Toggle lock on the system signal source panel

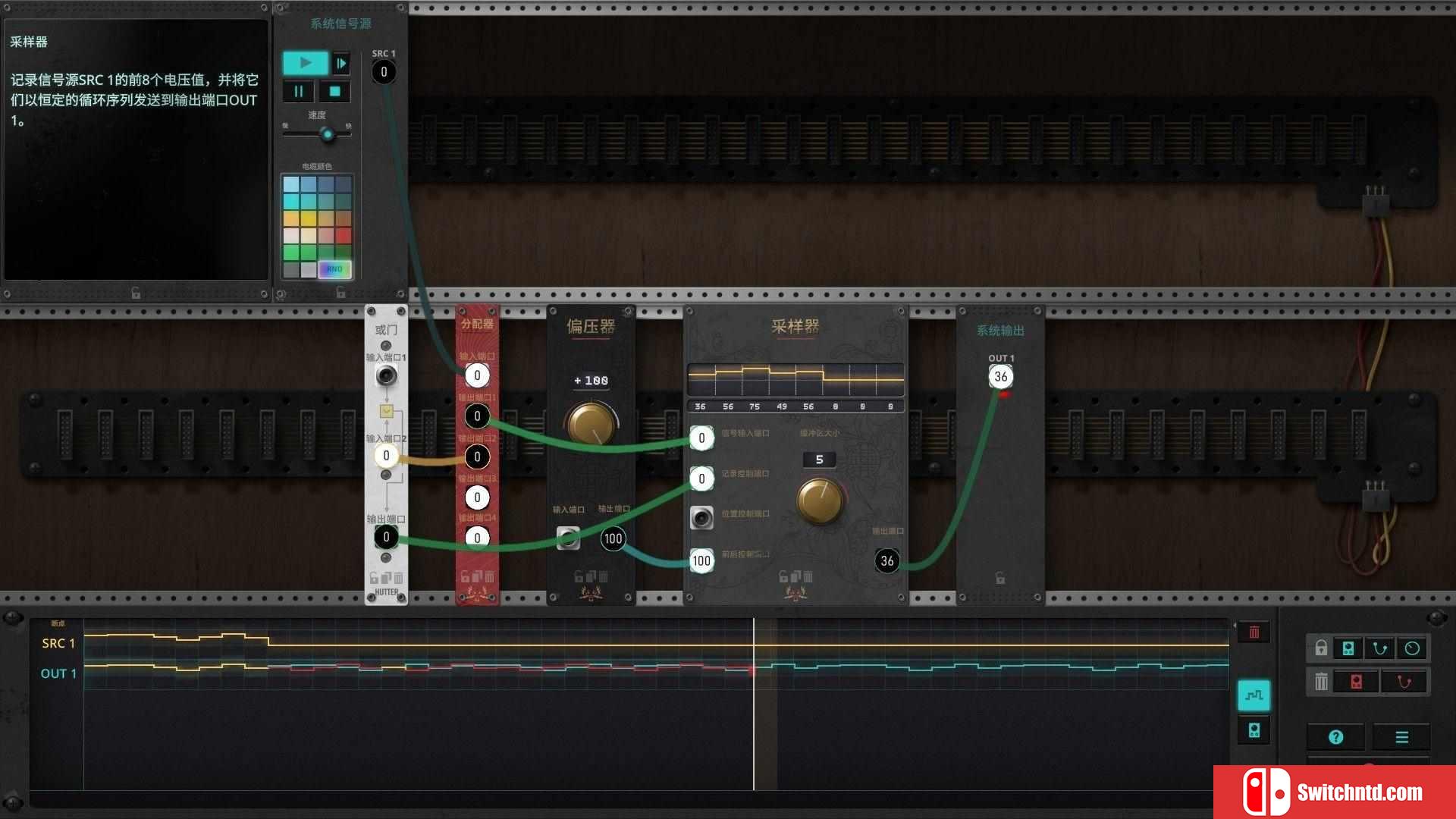(x=340, y=293)
